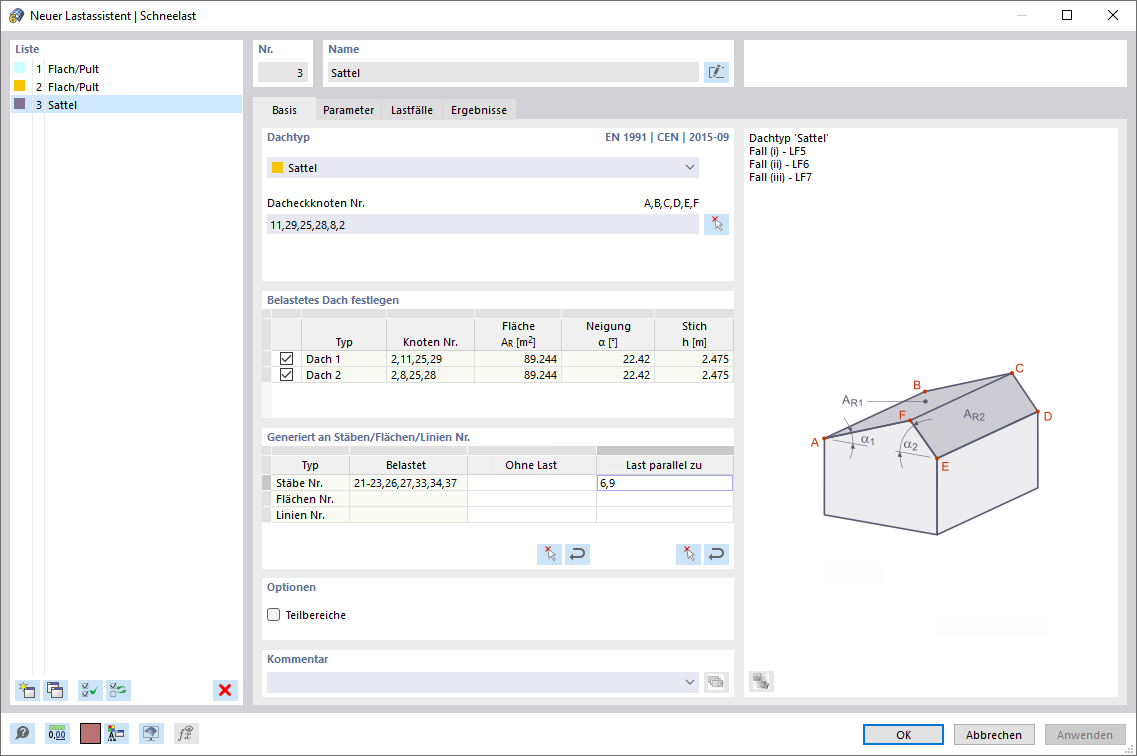Create a new load wizard item
This screenshot has width=1137, height=756.
(28, 690)
